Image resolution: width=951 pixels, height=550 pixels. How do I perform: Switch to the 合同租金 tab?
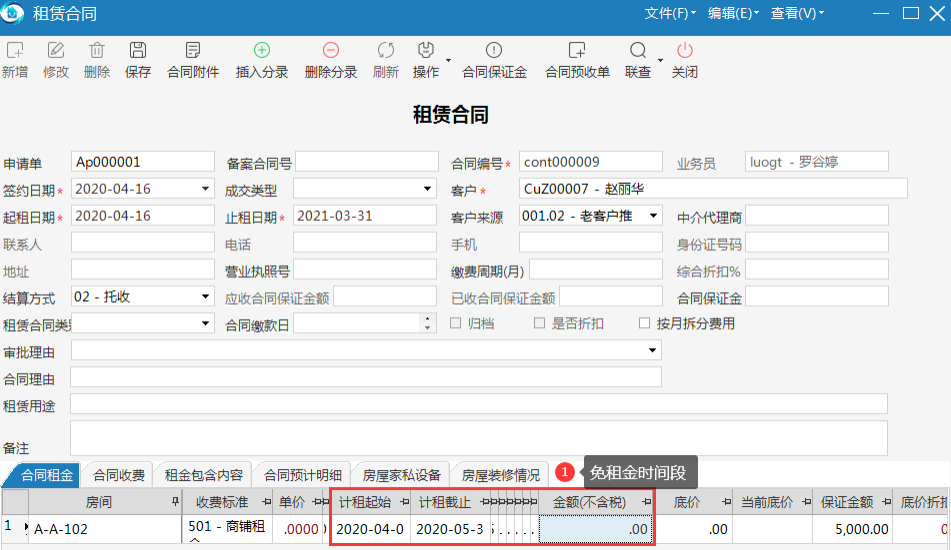(47, 475)
